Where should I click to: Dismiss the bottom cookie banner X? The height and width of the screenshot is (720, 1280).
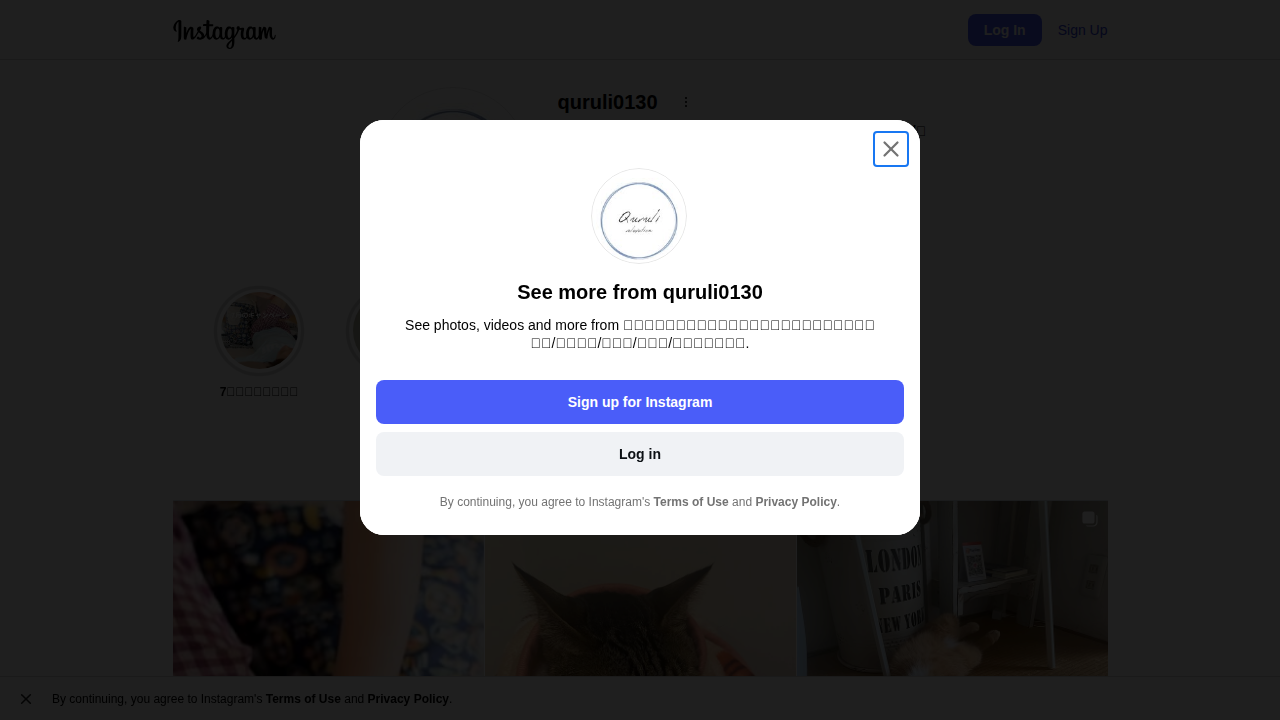click(26, 699)
